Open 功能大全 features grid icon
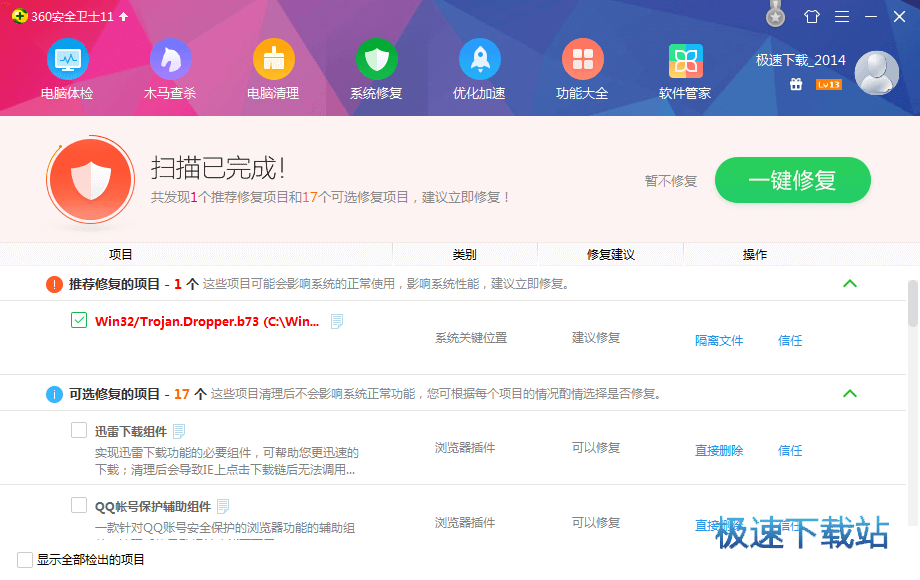This screenshot has height=580, width=920. coord(583,59)
